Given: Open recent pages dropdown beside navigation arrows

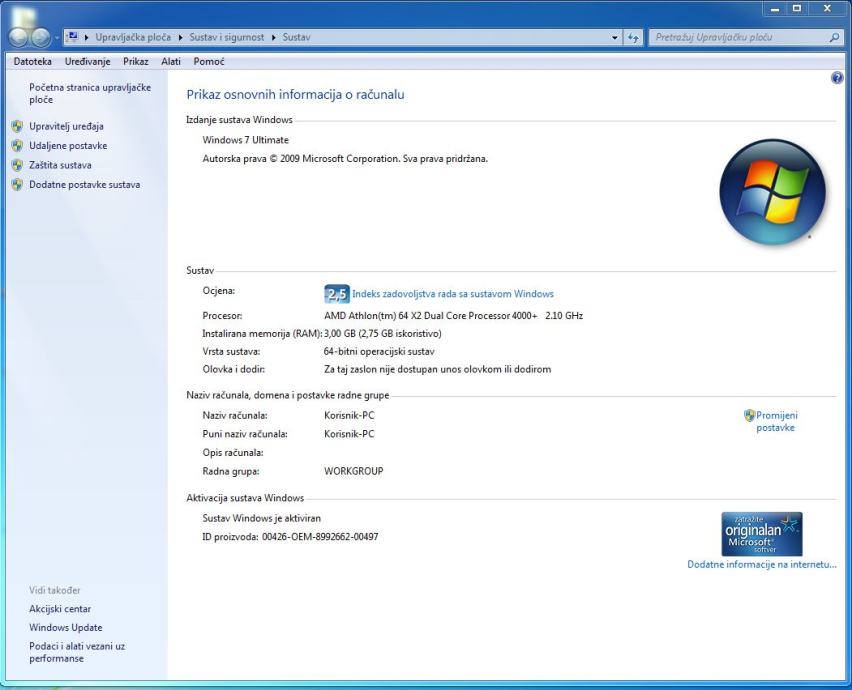Looking at the screenshot, I should click(56, 37).
